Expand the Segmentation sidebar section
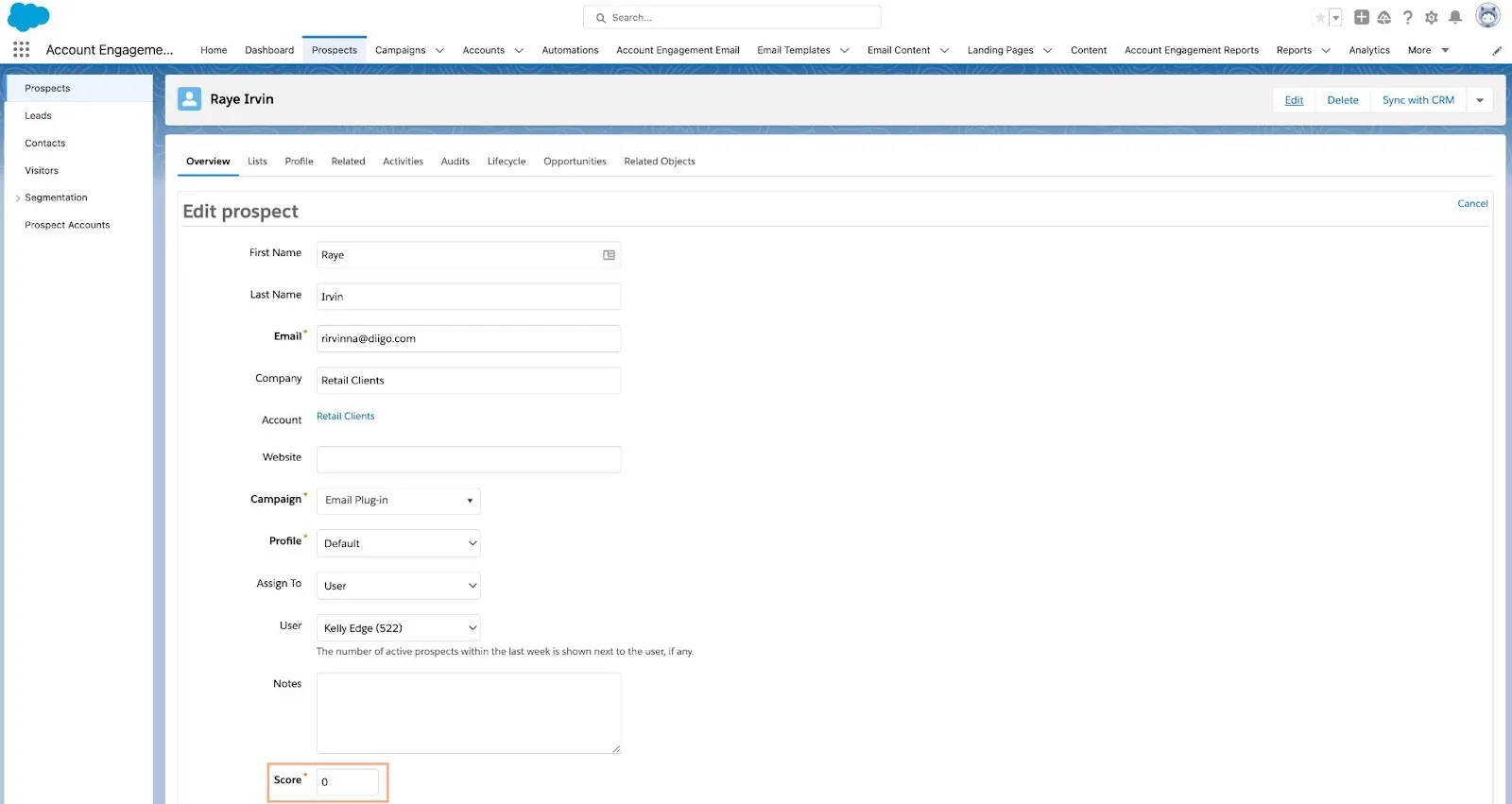The width and height of the screenshot is (1512, 804). [18, 198]
